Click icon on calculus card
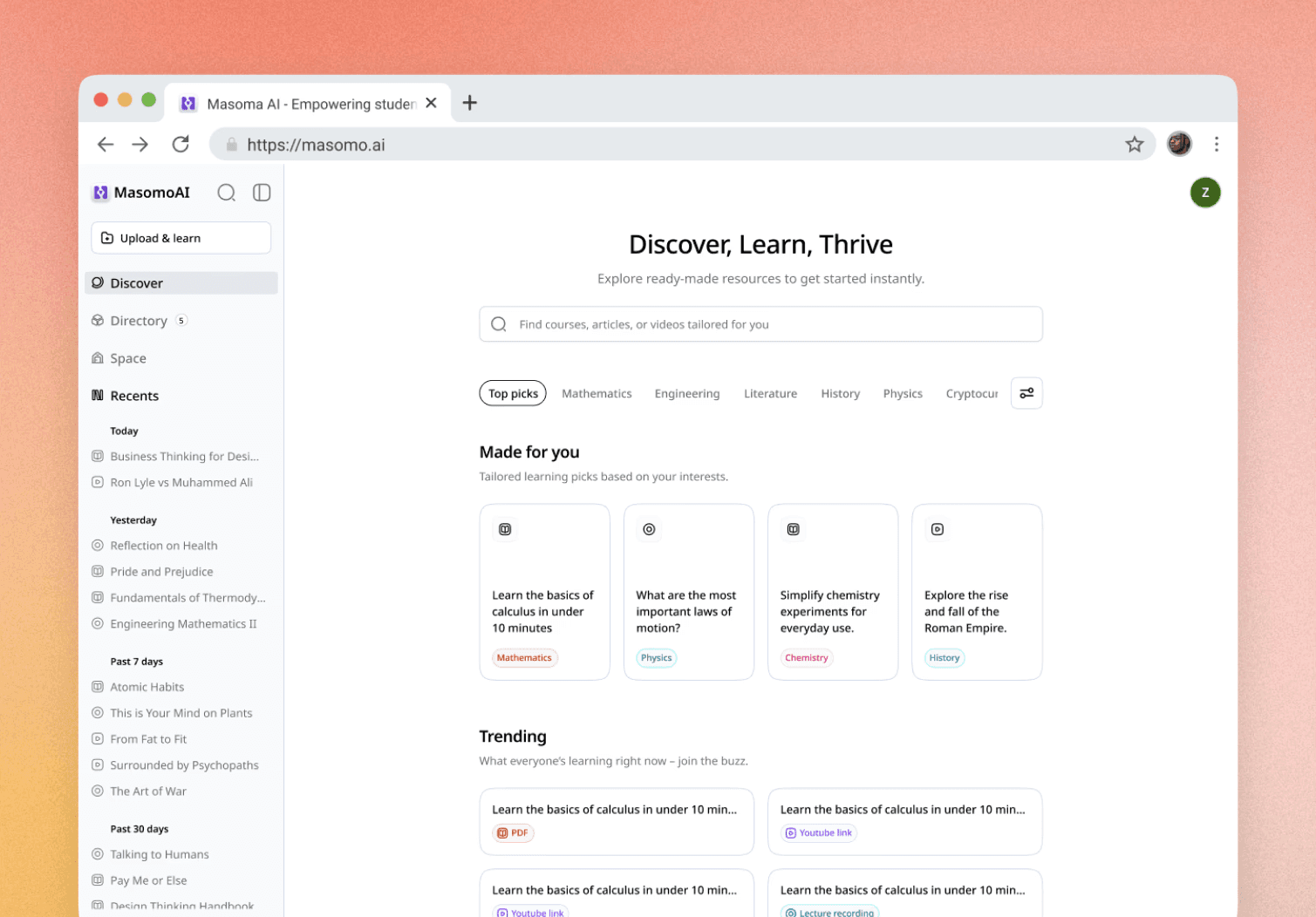The width and height of the screenshot is (1316, 917). point(505,529)
